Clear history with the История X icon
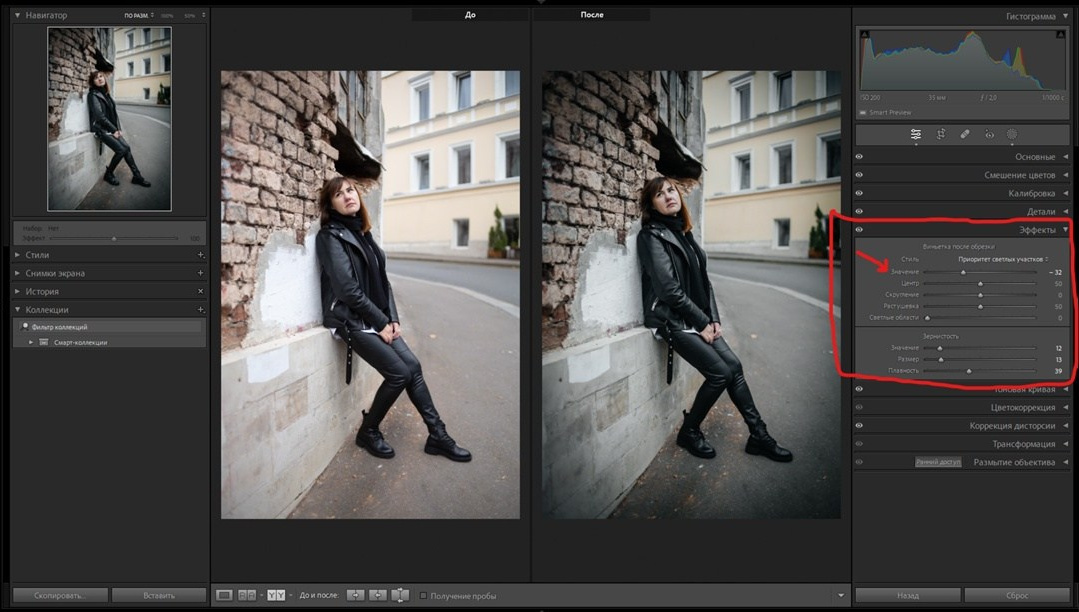The width and height of the screenshot is (1079, 612). pos(201,291)
